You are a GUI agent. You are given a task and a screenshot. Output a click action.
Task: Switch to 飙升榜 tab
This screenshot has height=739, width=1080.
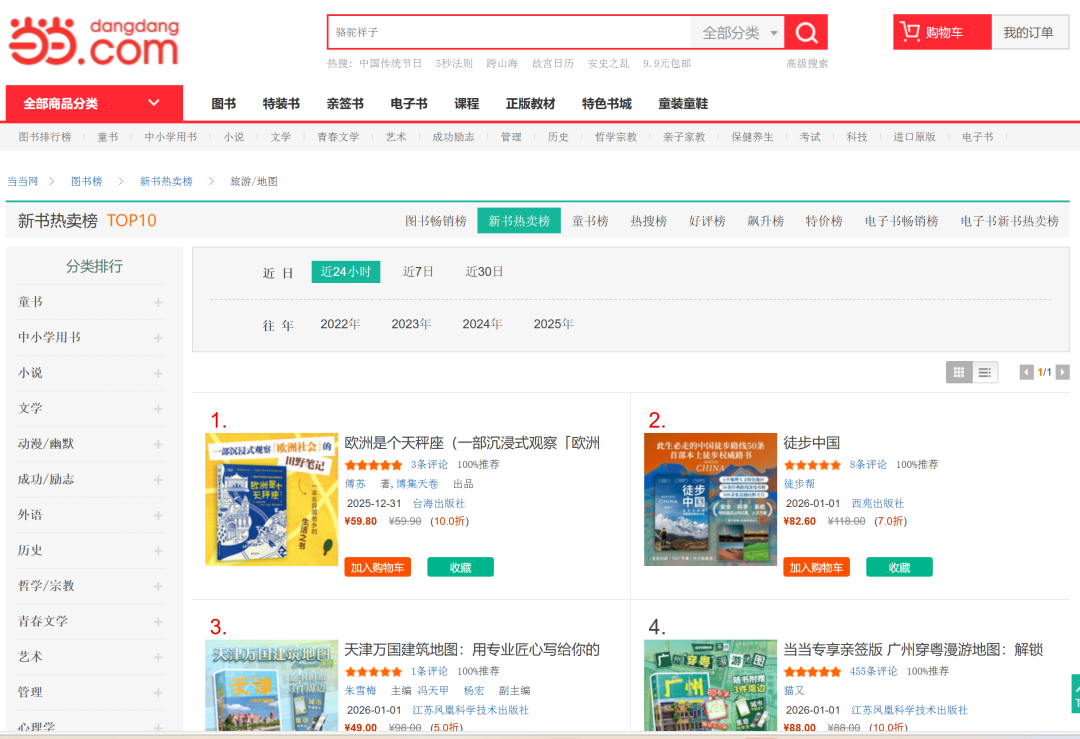[765, 221]
